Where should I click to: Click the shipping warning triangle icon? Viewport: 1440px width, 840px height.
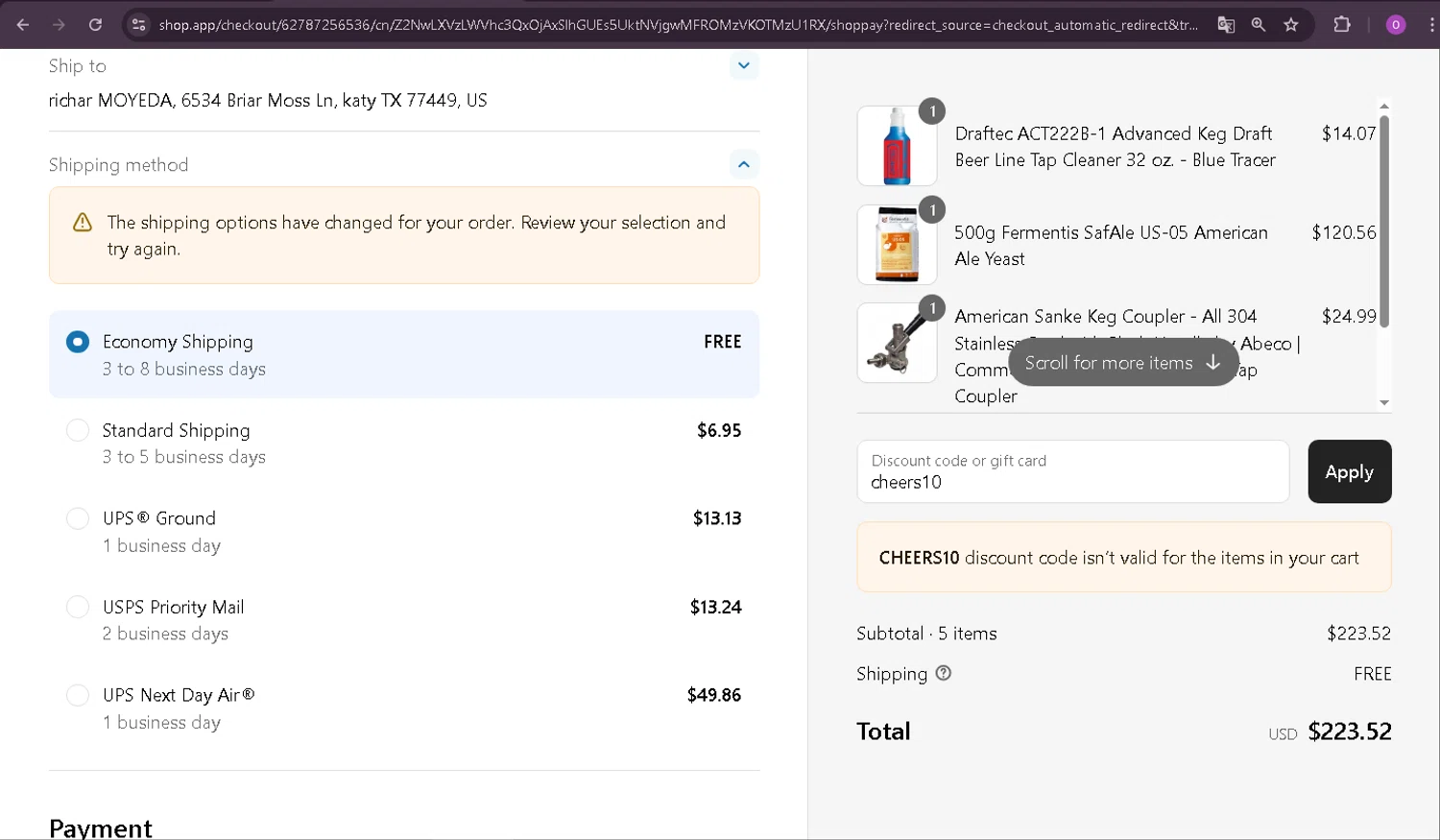click(83, 223)
